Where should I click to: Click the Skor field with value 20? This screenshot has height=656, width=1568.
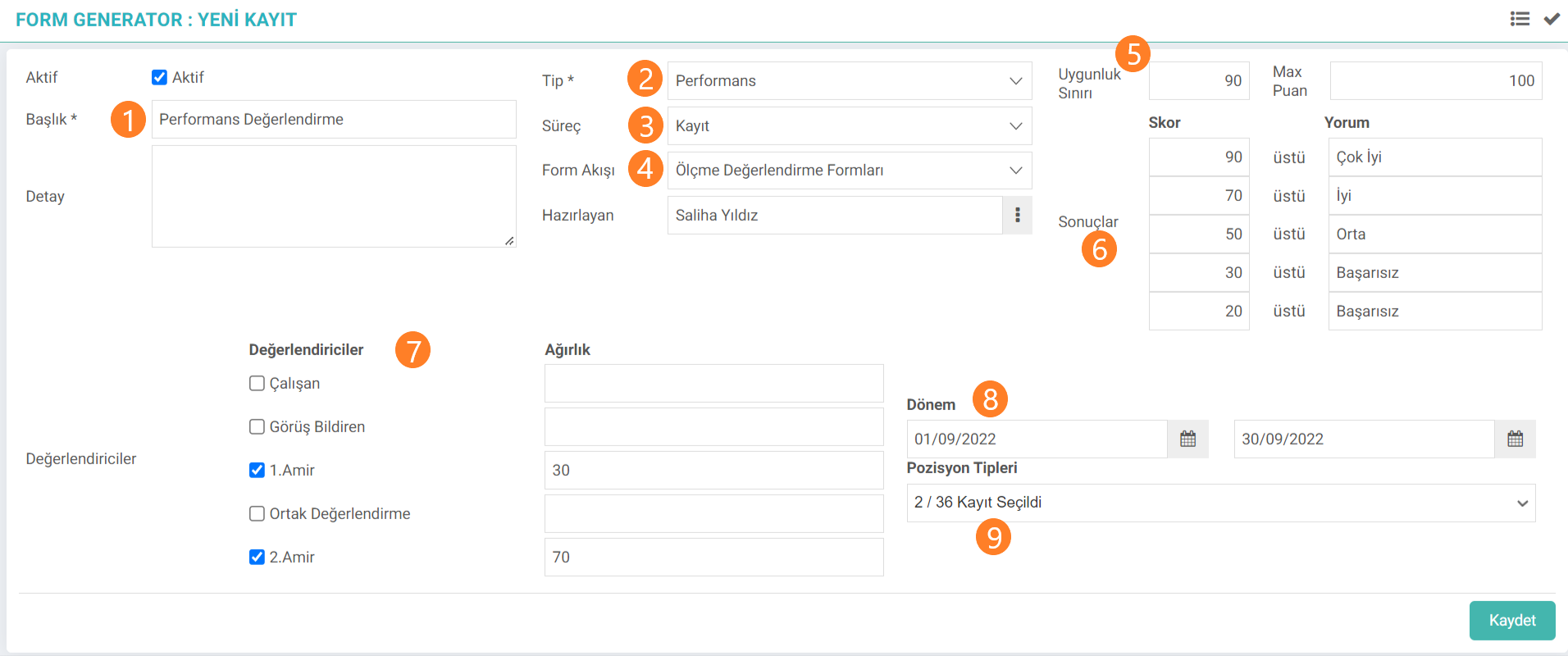[1199, 311]
